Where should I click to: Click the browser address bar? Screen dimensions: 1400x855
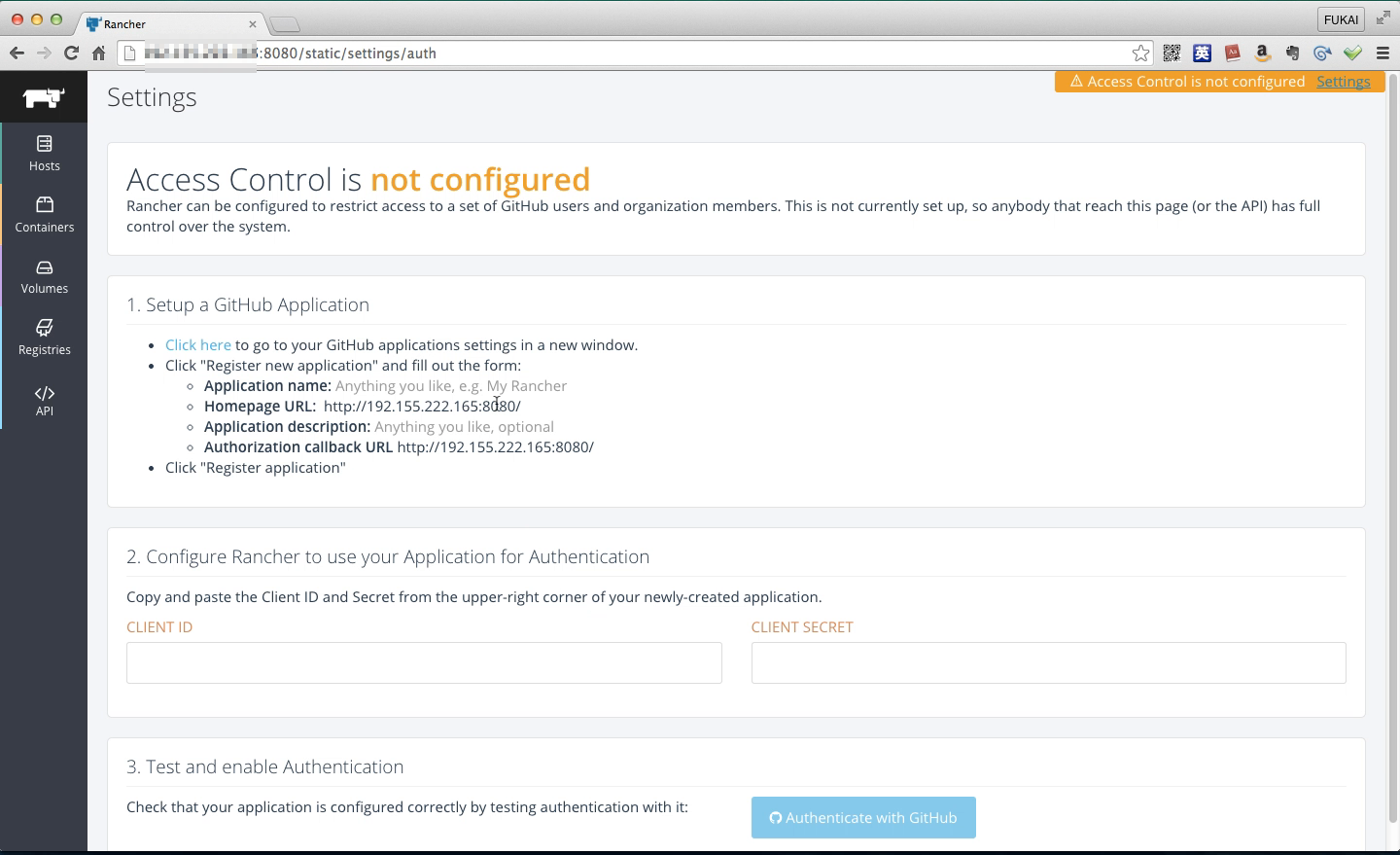(637, 53)
